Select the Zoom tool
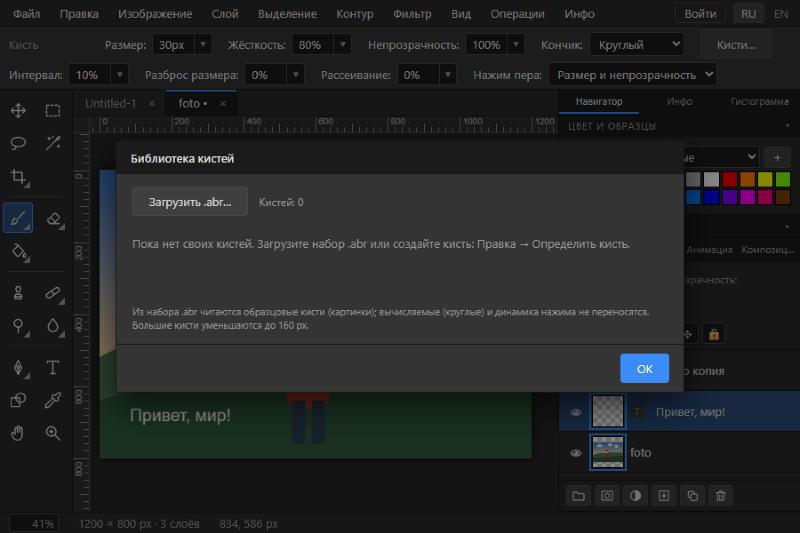The image size is (800, 533). click(53, 434)
